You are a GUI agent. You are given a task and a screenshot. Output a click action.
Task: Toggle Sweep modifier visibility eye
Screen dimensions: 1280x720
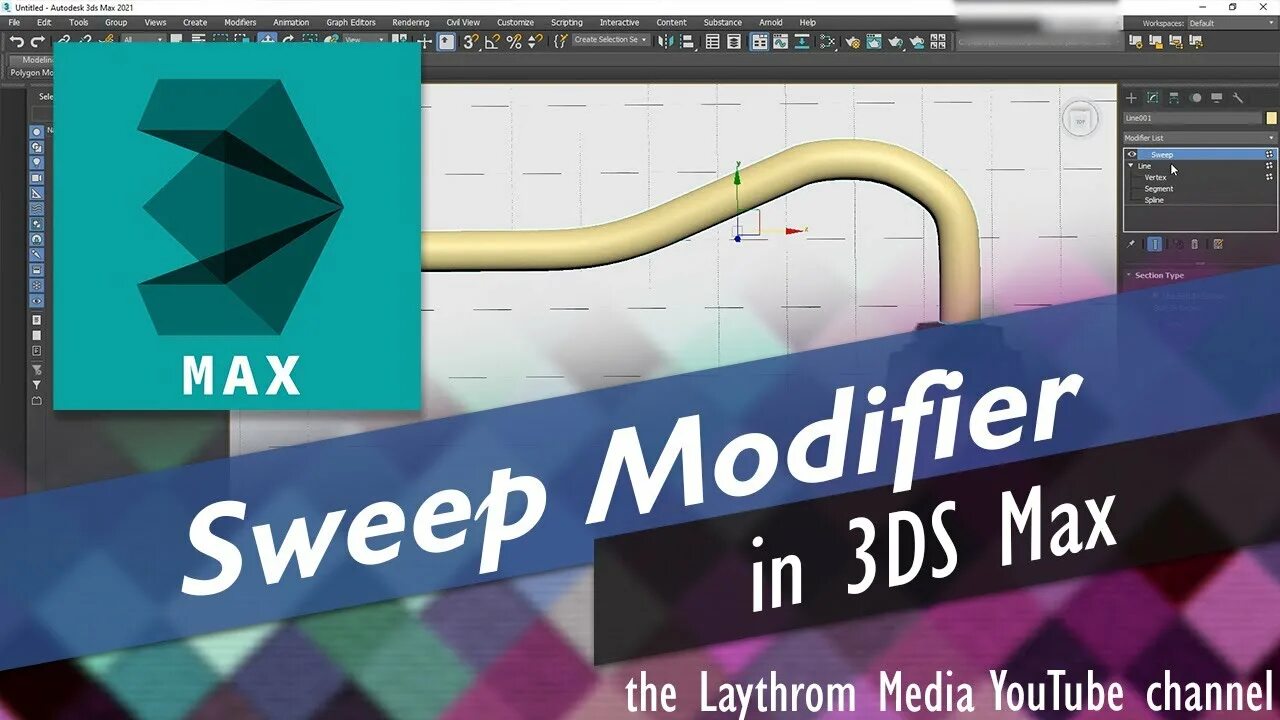[1132, 154]
